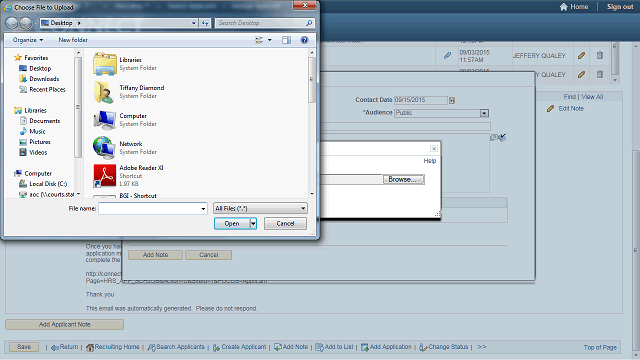Select Desktop under Favorites

click(40, 69)
